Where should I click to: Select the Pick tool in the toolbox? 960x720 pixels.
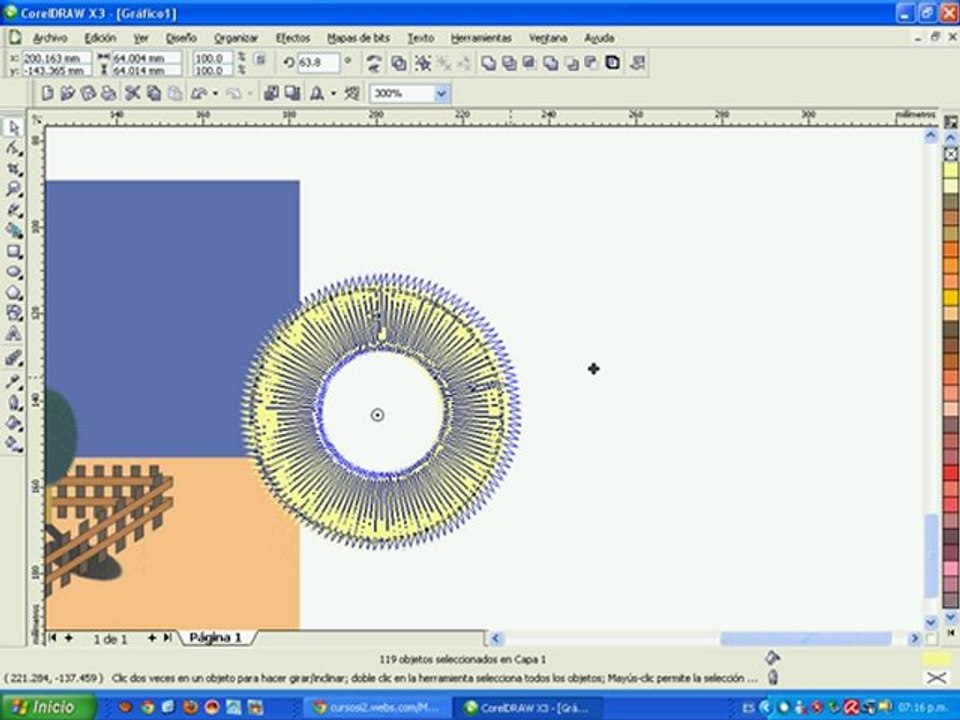(x=13, y=128)
